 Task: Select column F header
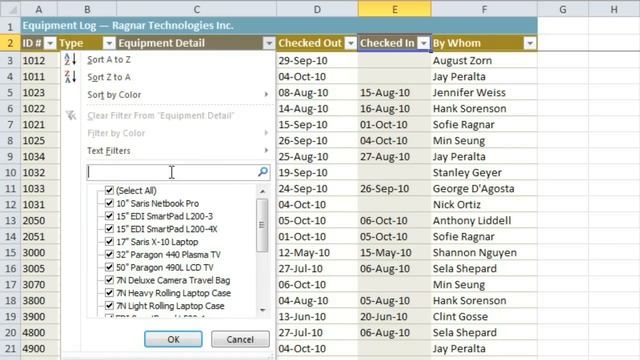tap(484, 9)
